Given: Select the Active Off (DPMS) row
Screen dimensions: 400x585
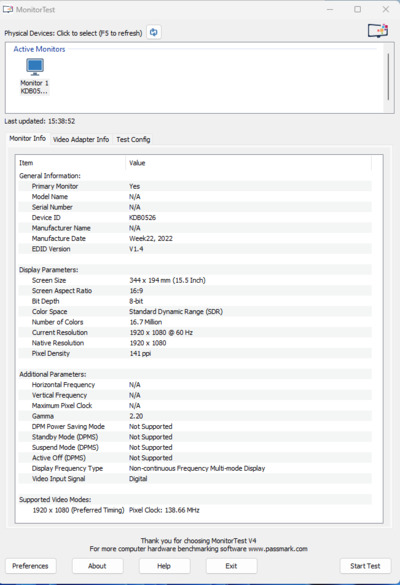Looking at the screenshot, I should 195,458.
